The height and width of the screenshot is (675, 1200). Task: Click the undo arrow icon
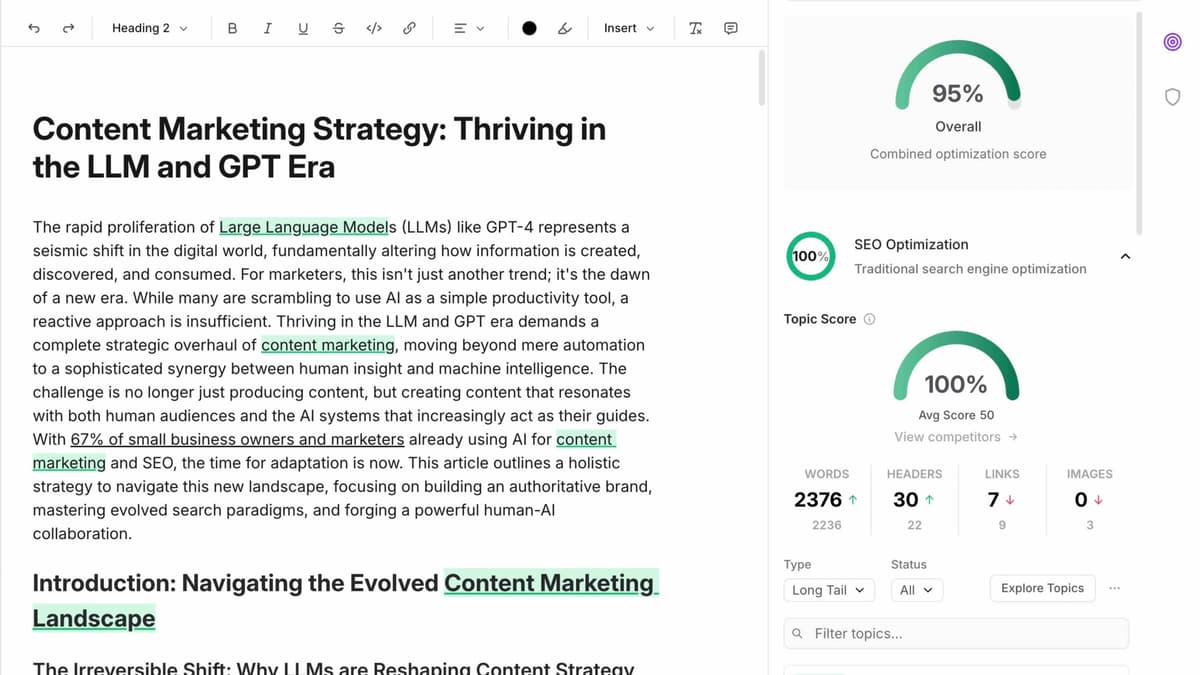(34, 28)
